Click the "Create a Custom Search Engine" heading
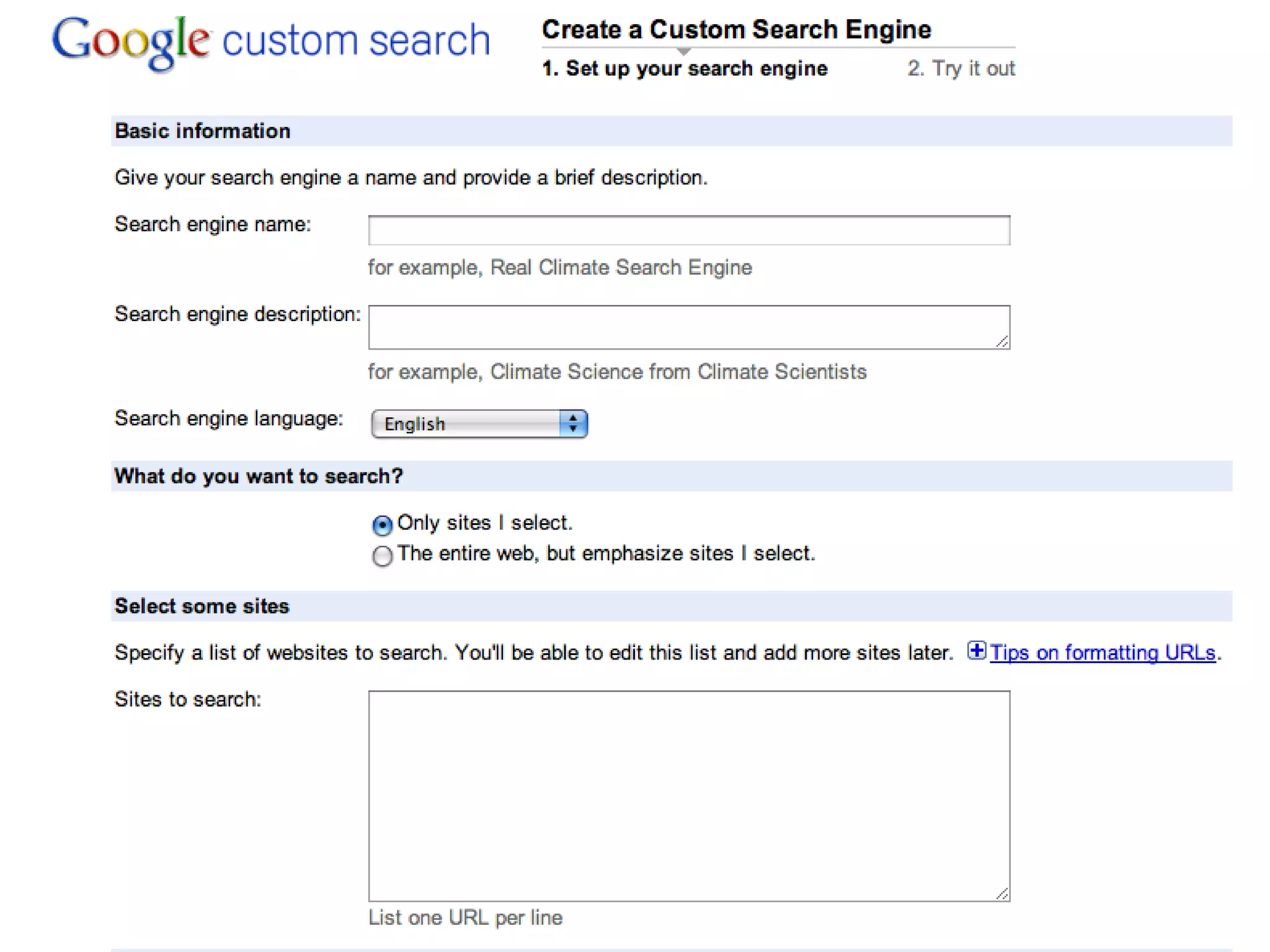 (x=736, y=30)
